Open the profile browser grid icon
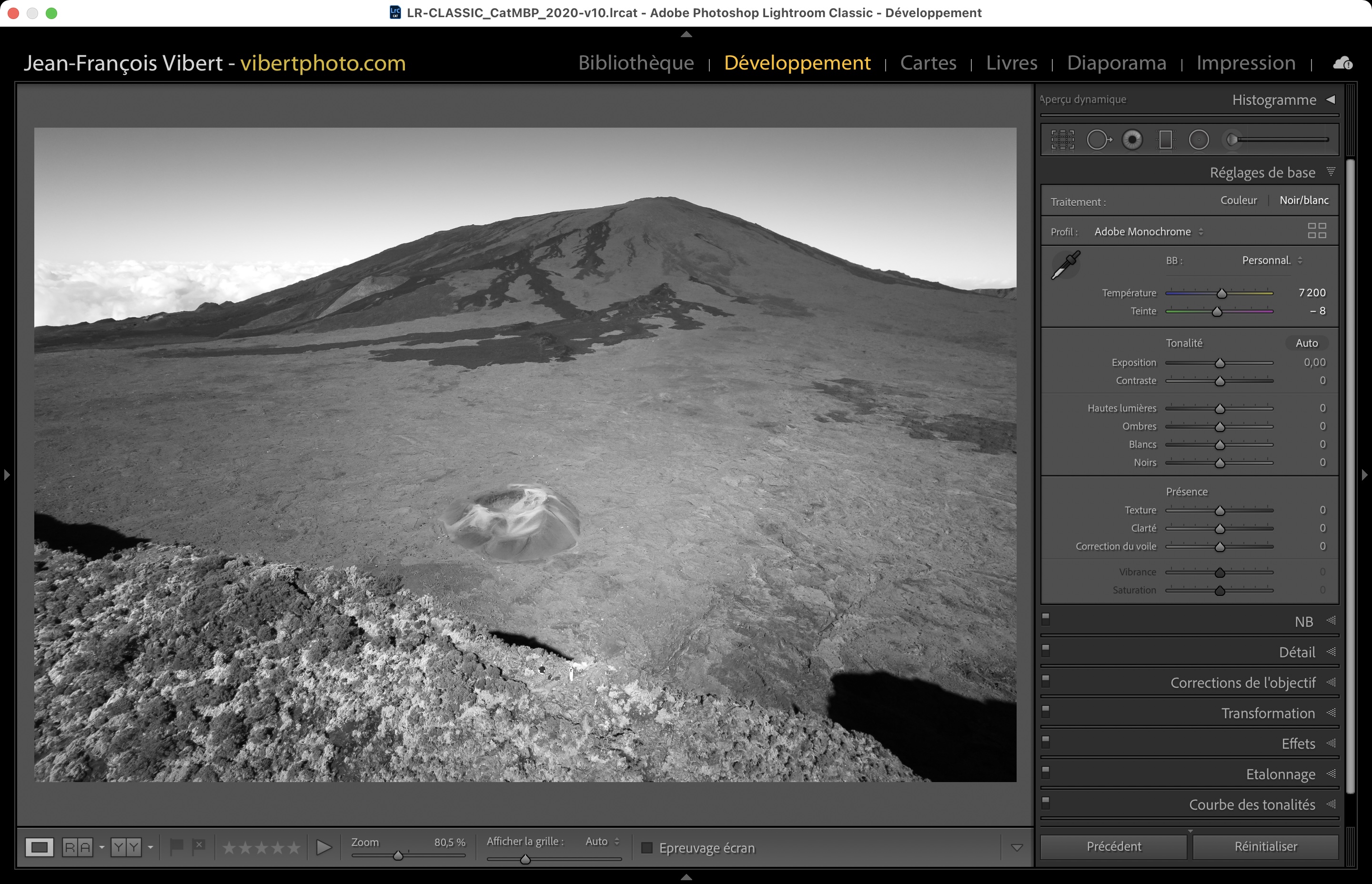The width and height of the screenshot is (1372, 884). point(1316,231)
